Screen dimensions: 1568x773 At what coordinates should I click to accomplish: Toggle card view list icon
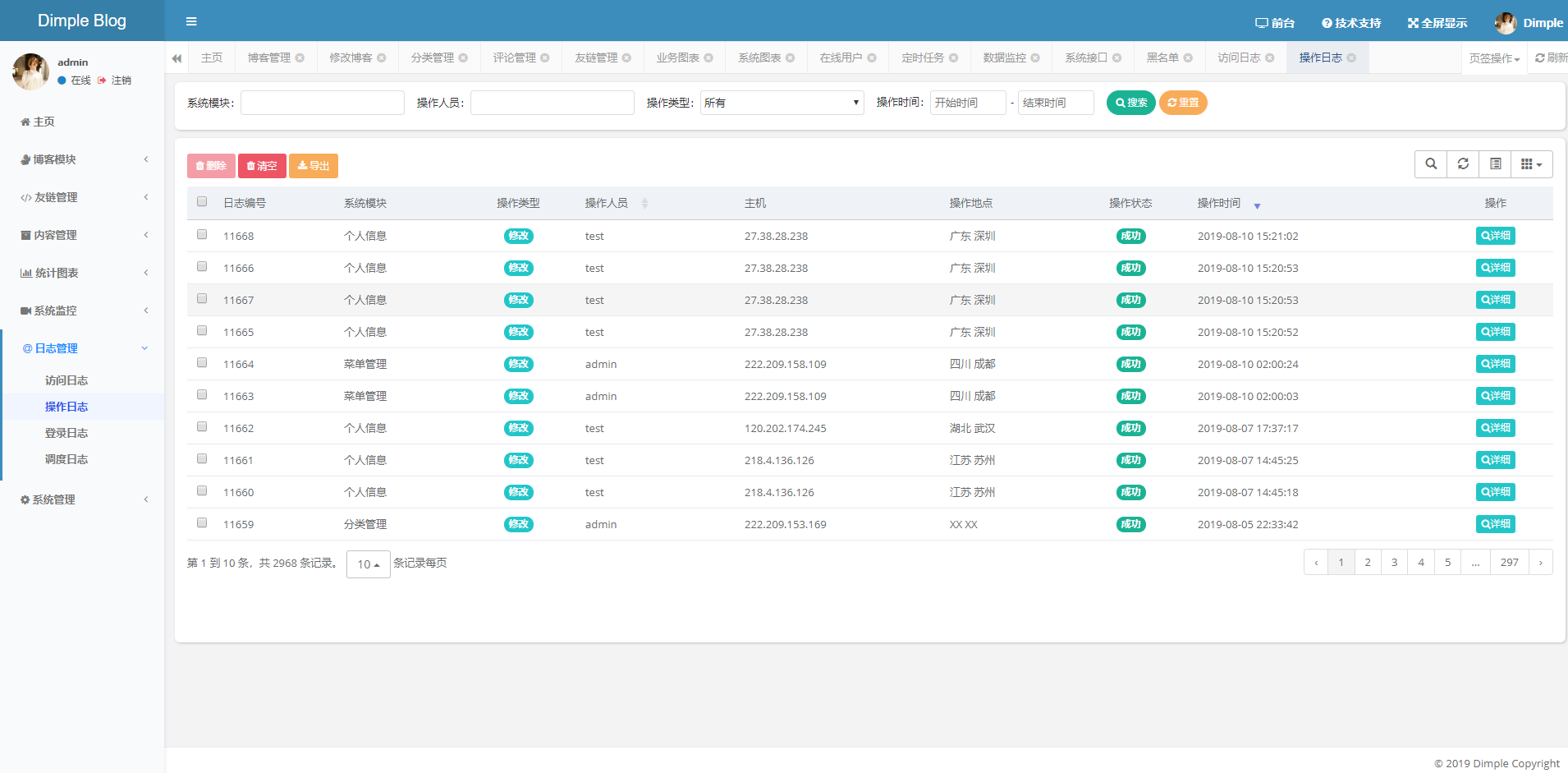click(1495, 163)
